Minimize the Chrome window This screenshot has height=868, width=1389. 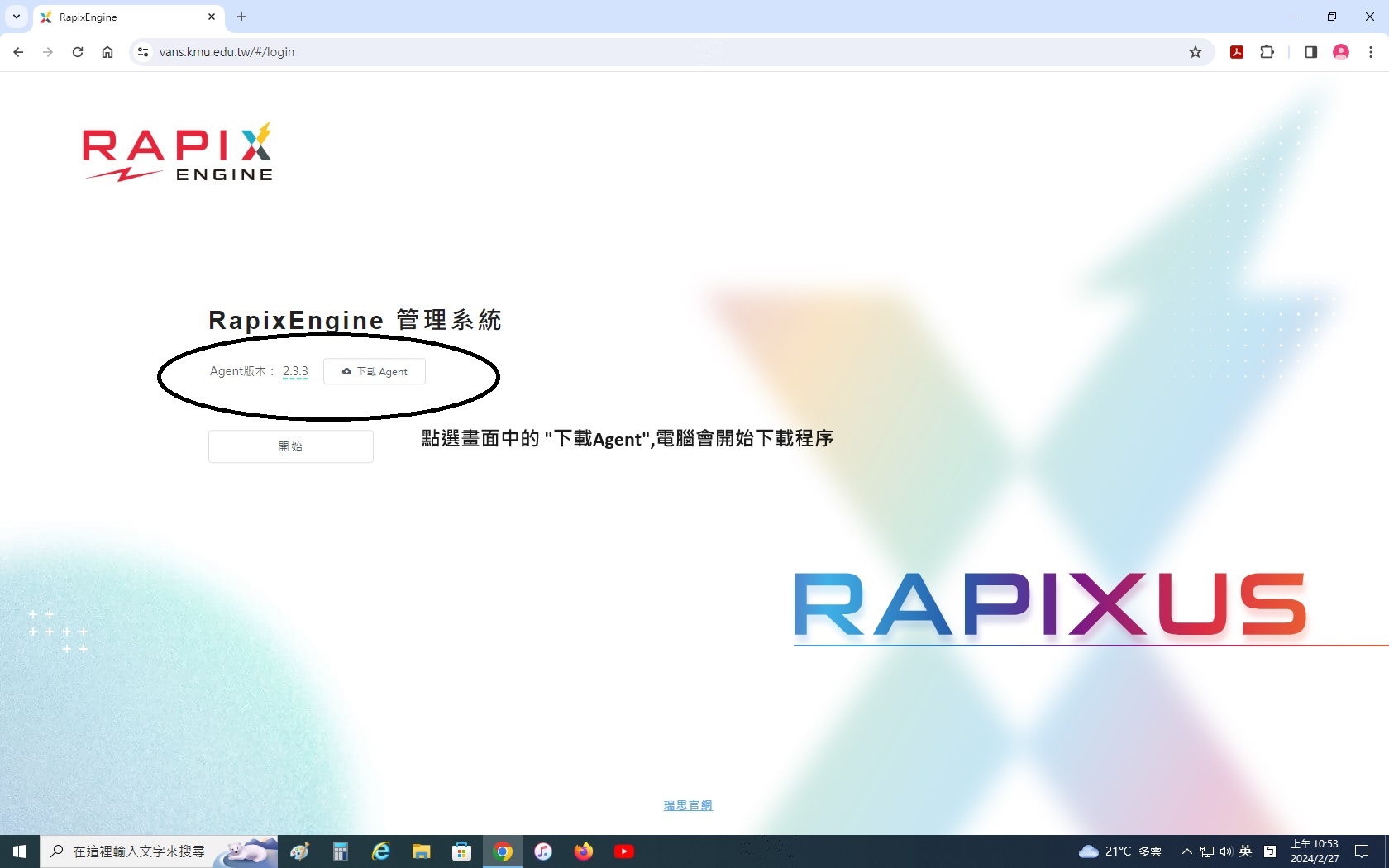(1294, 17)
